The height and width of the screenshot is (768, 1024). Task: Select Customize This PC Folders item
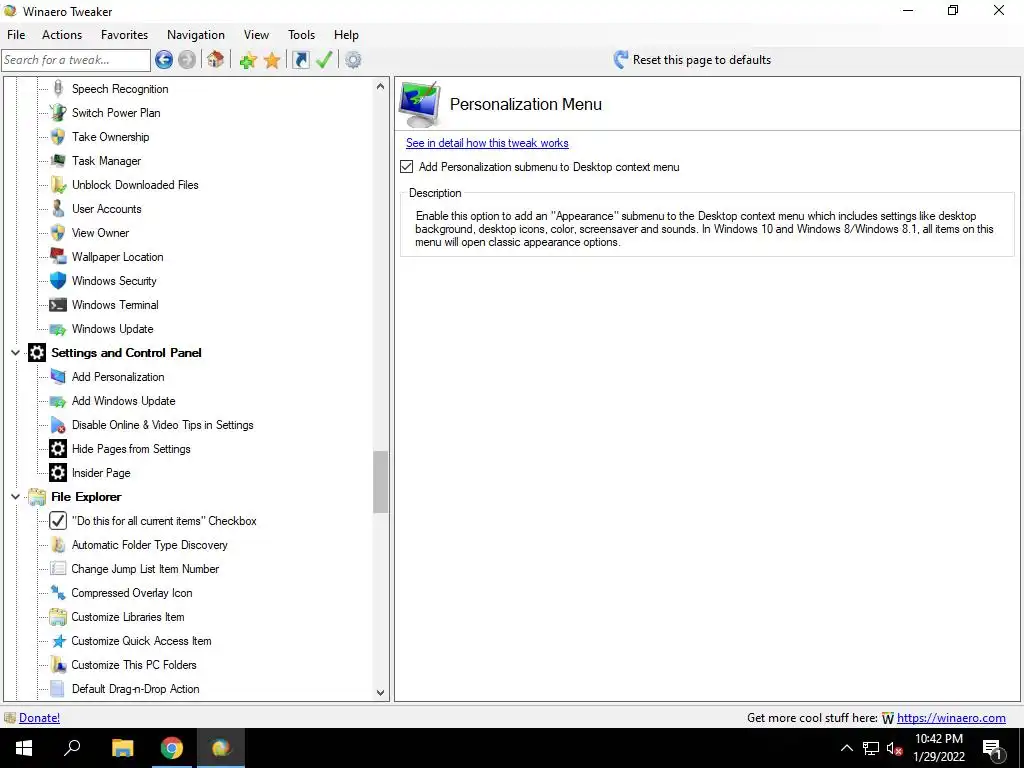pyautogui.click(x=134, y=665)
